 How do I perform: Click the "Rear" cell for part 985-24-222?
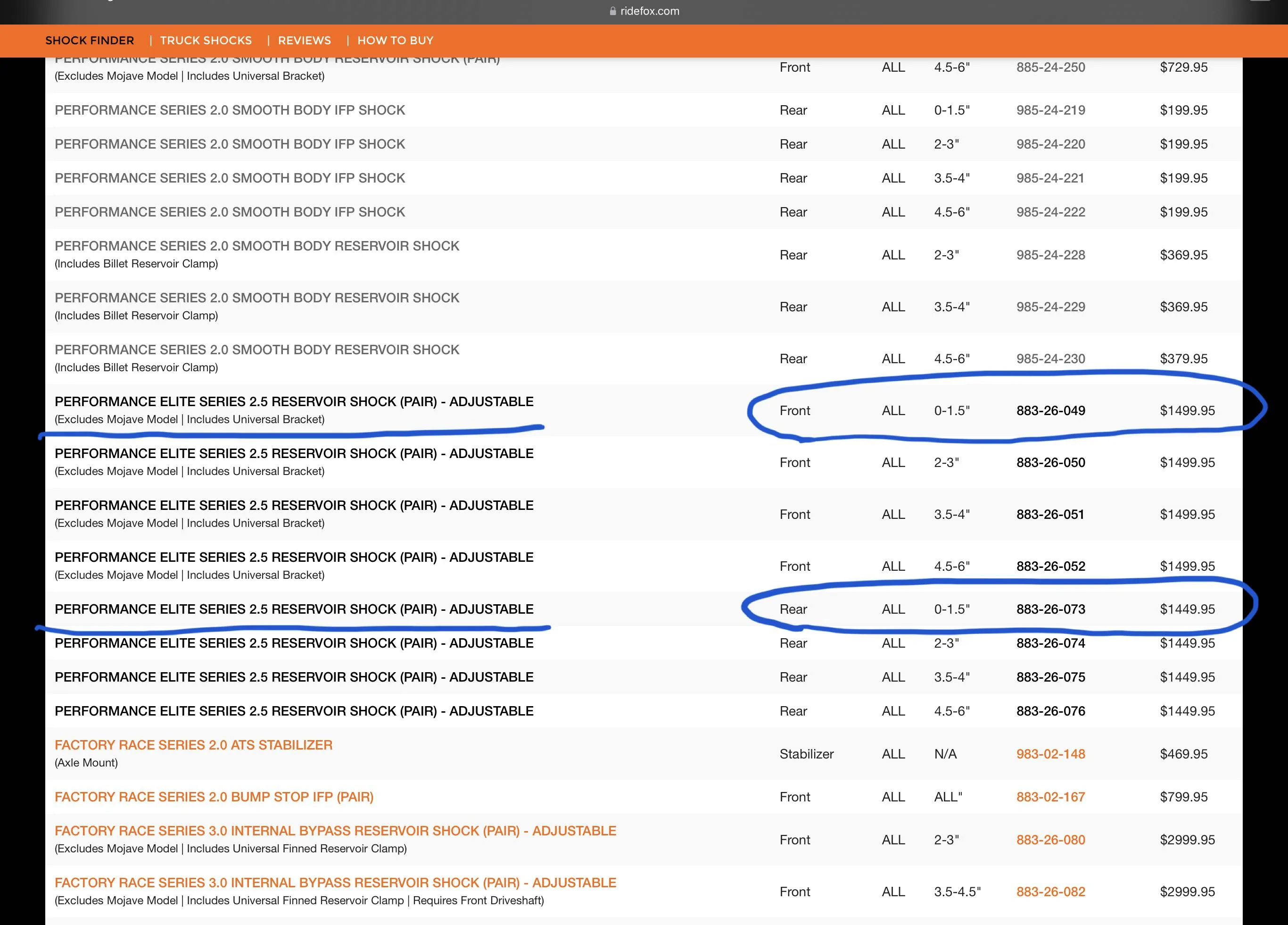coord(793,212)
